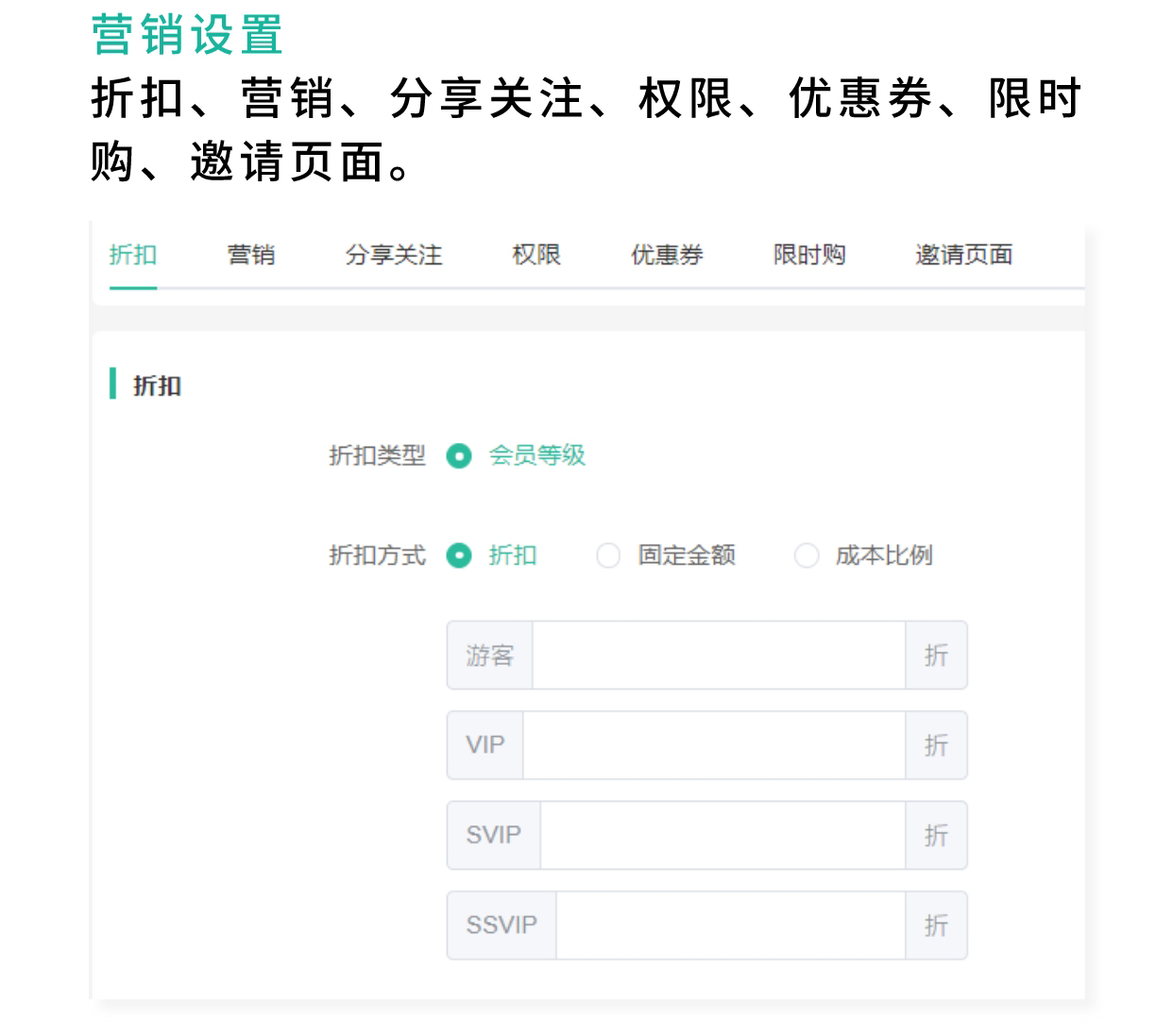Click the 折扣 section title
This screenshot has width=1173, height=1036.
[x=158, y=385]
